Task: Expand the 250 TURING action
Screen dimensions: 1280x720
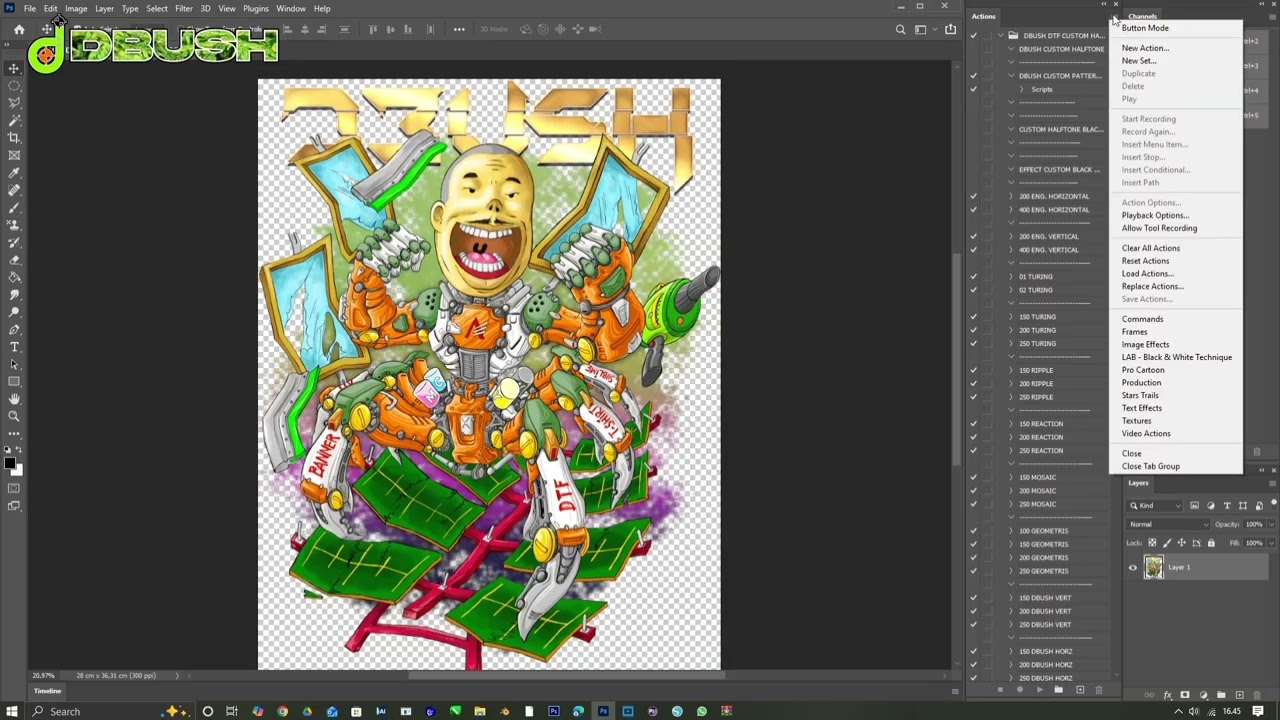Action: pos(1011,343)
